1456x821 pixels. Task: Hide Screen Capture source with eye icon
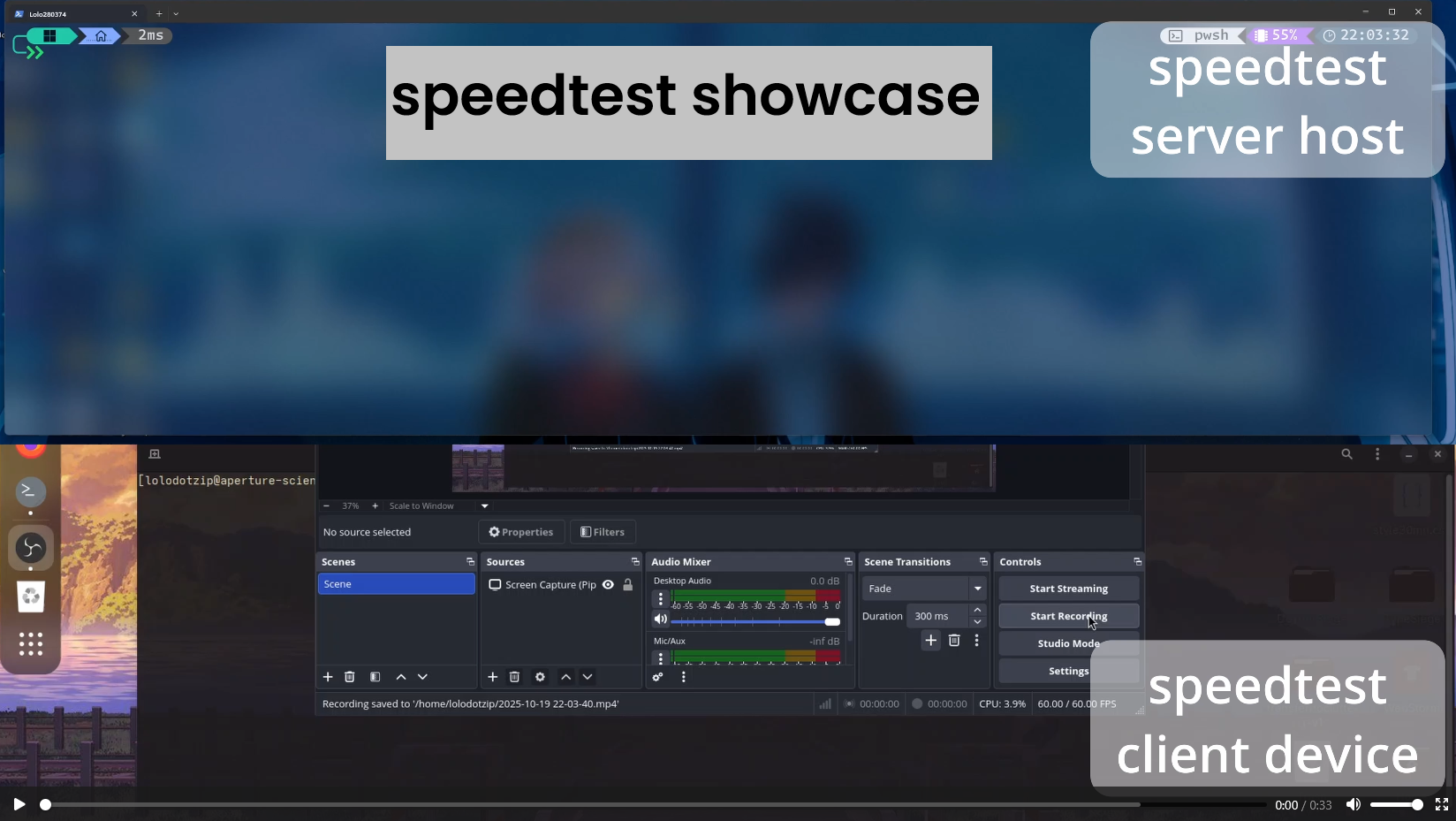pyautogui.click(x=608, y=585)
